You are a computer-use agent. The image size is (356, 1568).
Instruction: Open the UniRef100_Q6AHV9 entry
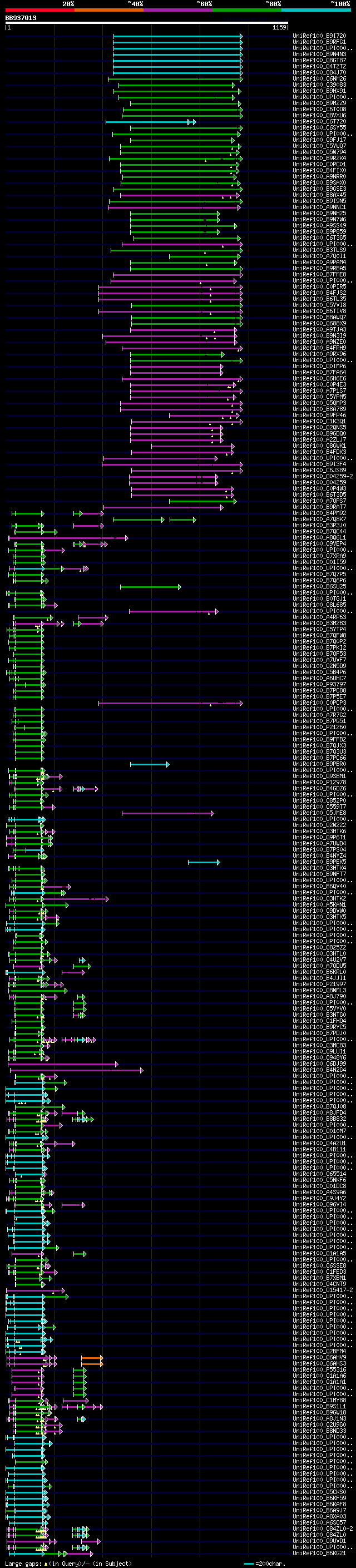point(319,1357)
